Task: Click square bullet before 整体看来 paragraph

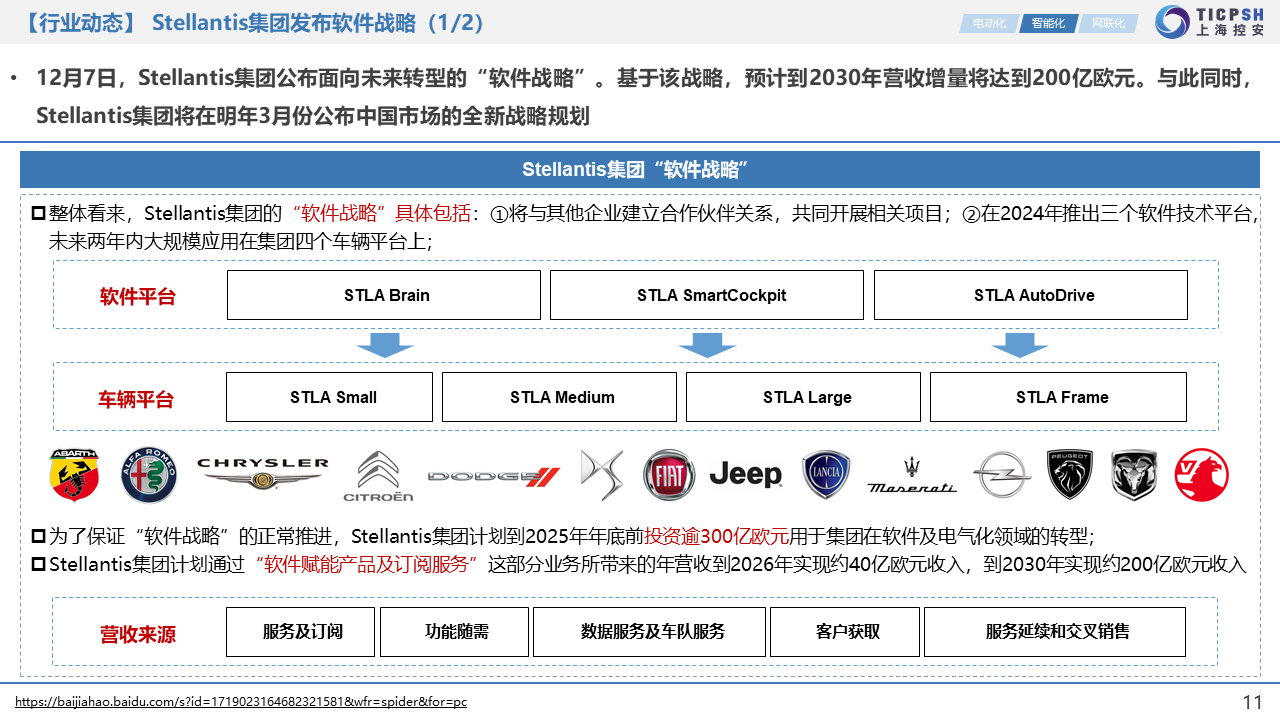Action: pos(39,213)
